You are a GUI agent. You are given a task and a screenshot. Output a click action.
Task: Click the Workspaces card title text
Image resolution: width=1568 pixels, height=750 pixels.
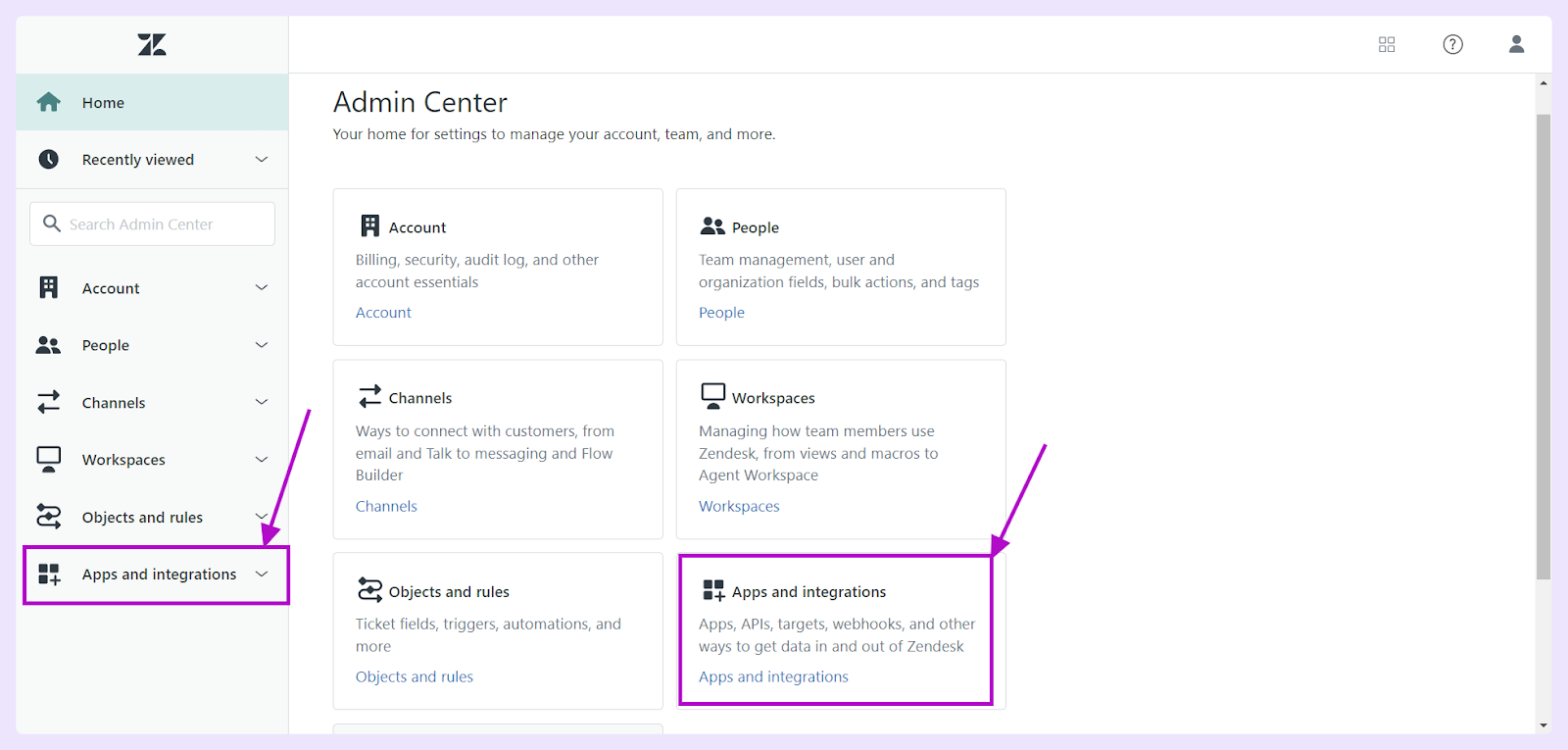[773, 398]
